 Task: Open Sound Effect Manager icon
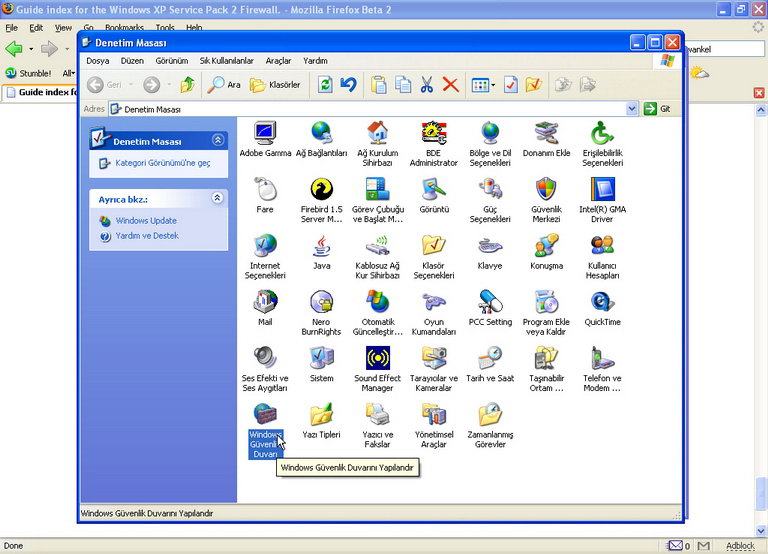point(378,359)
